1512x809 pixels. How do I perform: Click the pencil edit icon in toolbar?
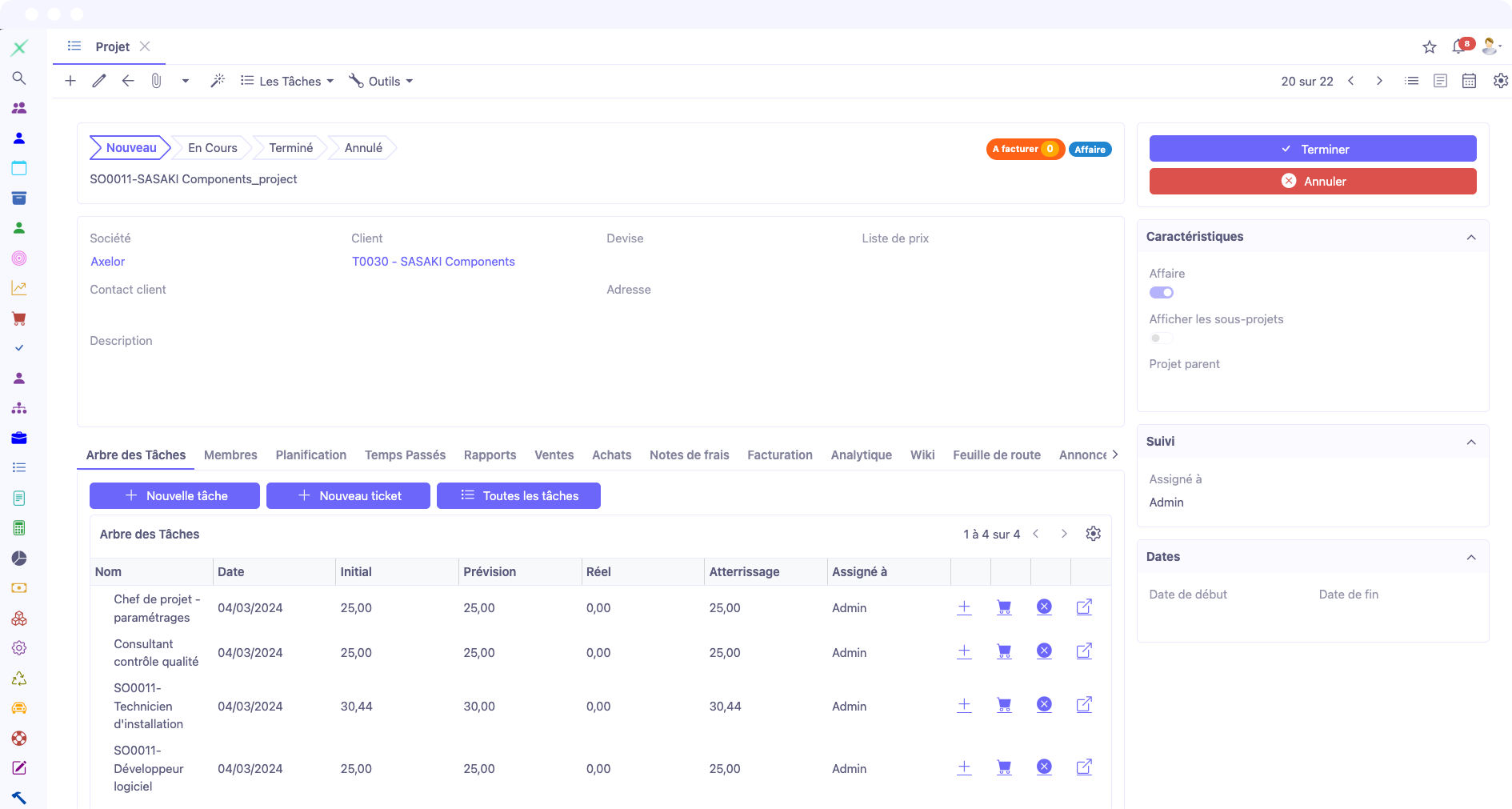tap(99, 81)
